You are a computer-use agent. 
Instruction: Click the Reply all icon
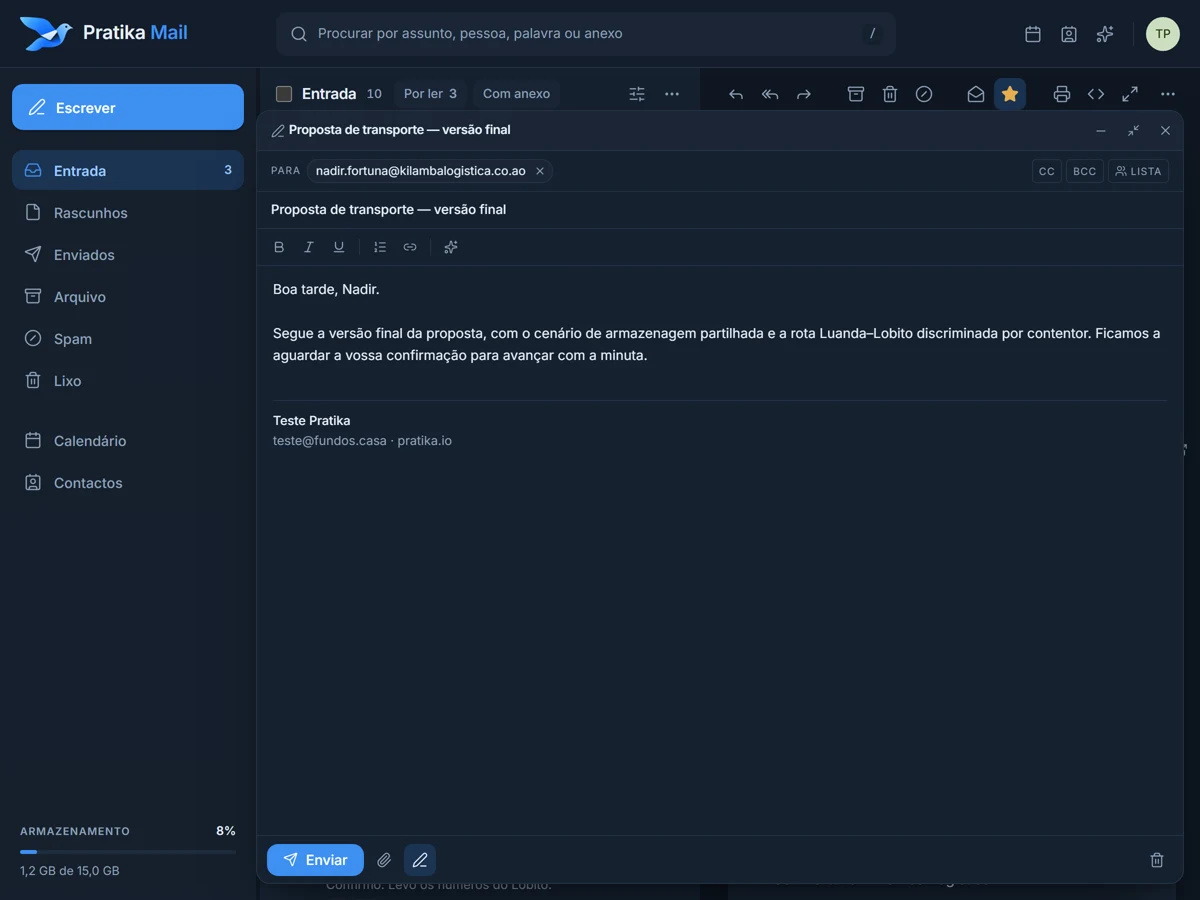(770, 94)
